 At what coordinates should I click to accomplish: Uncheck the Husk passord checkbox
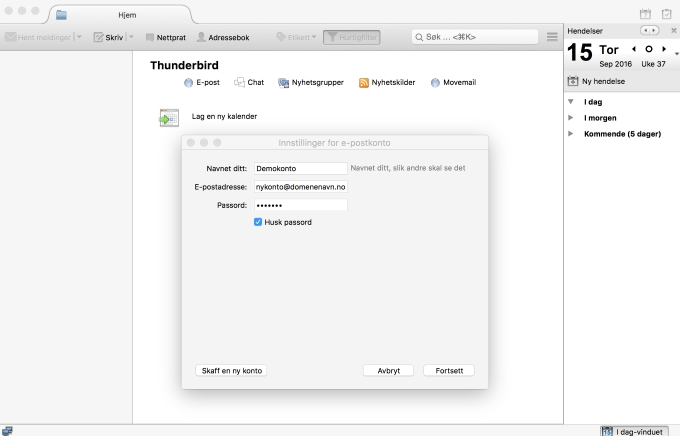258,222
